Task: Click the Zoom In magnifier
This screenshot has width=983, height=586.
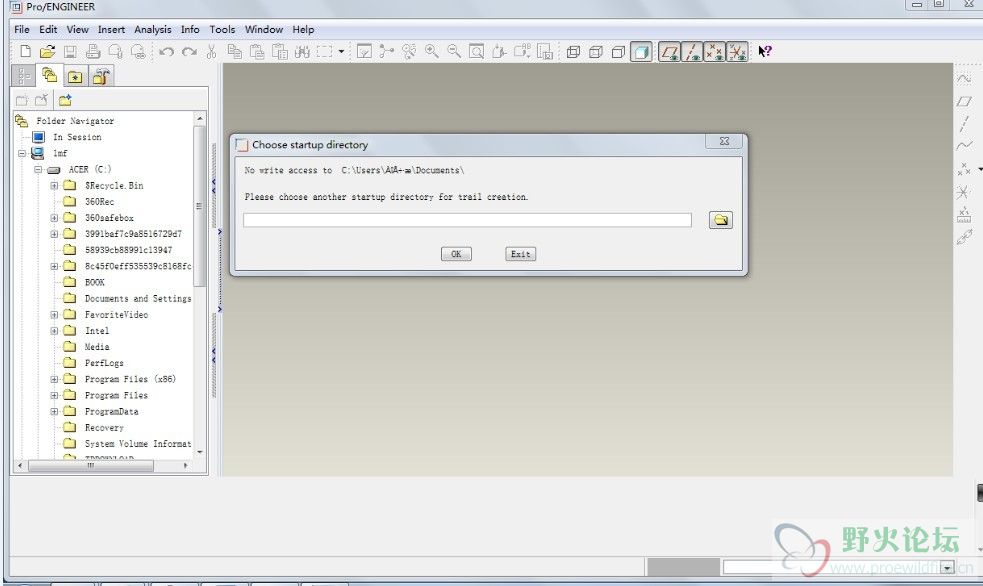Action: click(431, 51)
